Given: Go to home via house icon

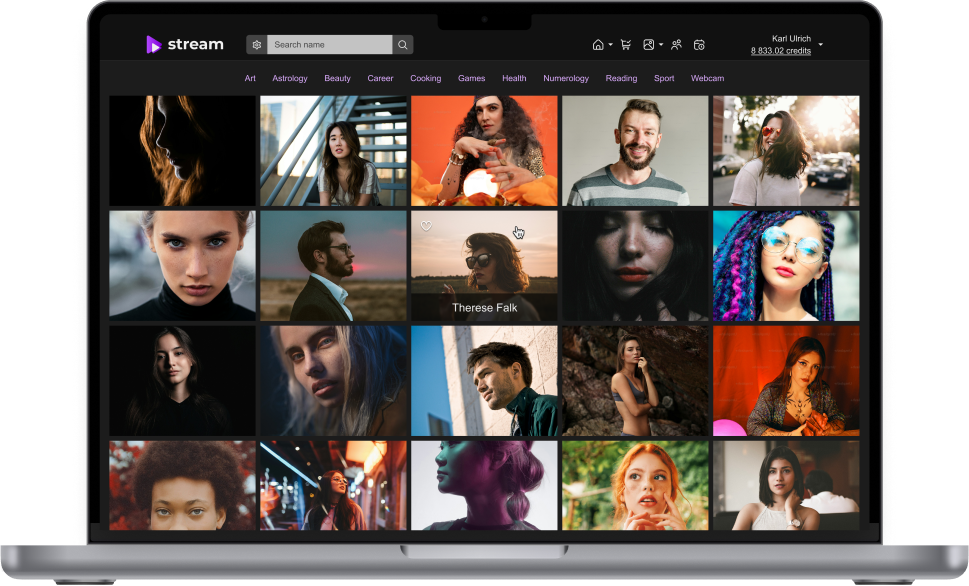Looking at the screenshot, I should coord(598,45).
